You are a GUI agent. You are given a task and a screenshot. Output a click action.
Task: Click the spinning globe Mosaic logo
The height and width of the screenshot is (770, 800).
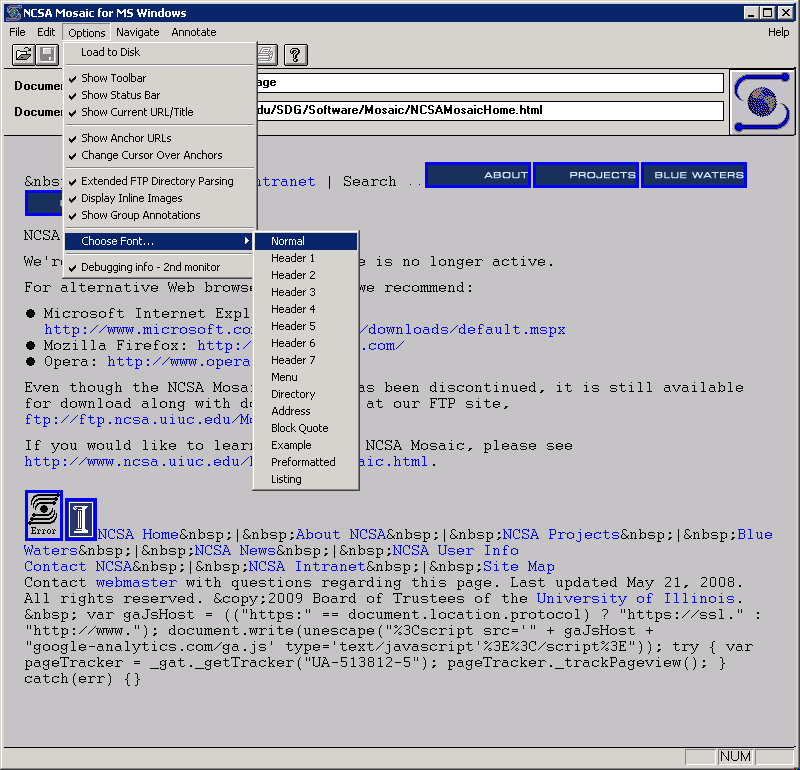pyautogui.click(x=762, y=102)
